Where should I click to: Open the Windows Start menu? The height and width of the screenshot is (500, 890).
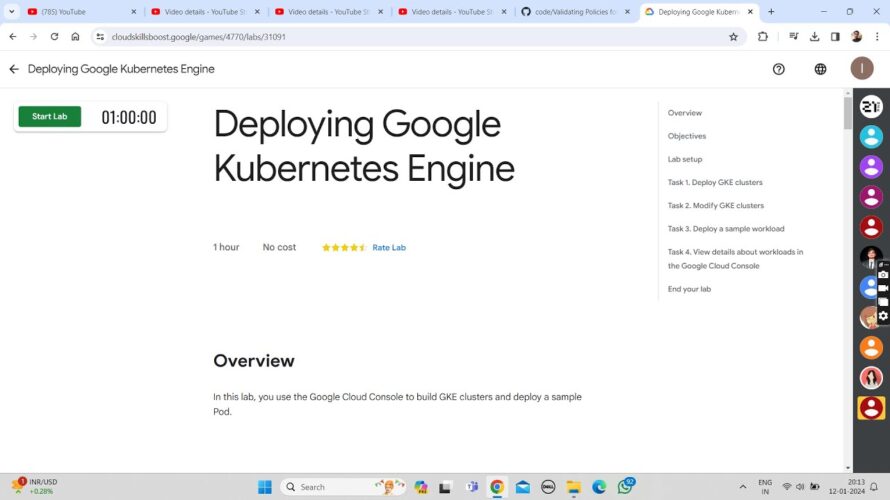tap(265, 487)
